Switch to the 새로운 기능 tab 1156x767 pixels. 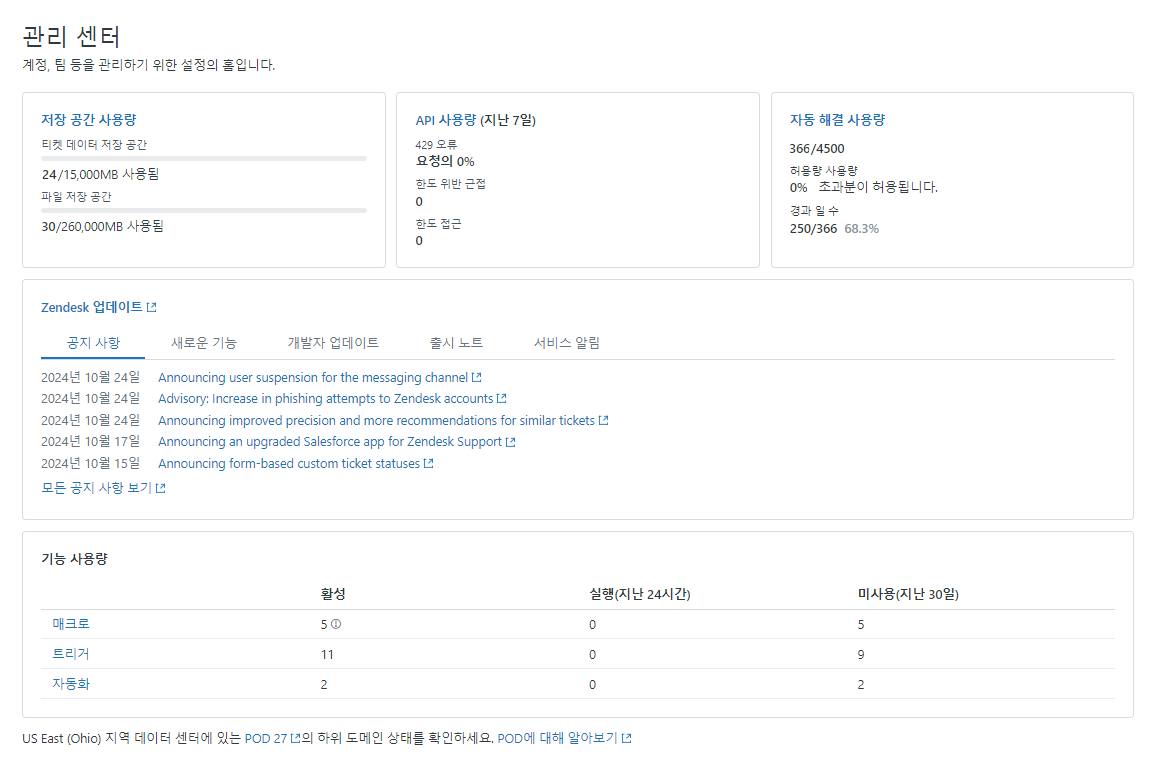203,343
